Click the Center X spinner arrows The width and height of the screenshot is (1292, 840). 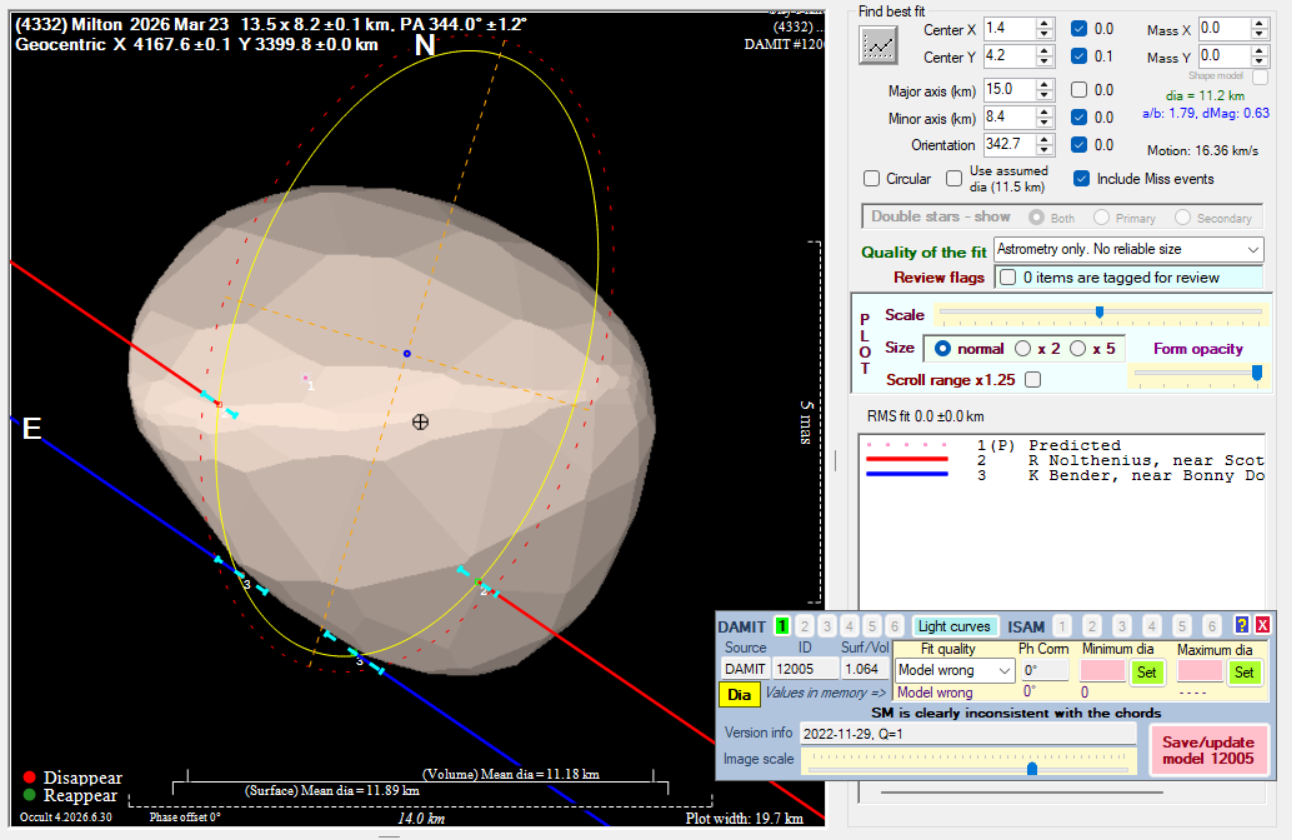pos(1046,29)
